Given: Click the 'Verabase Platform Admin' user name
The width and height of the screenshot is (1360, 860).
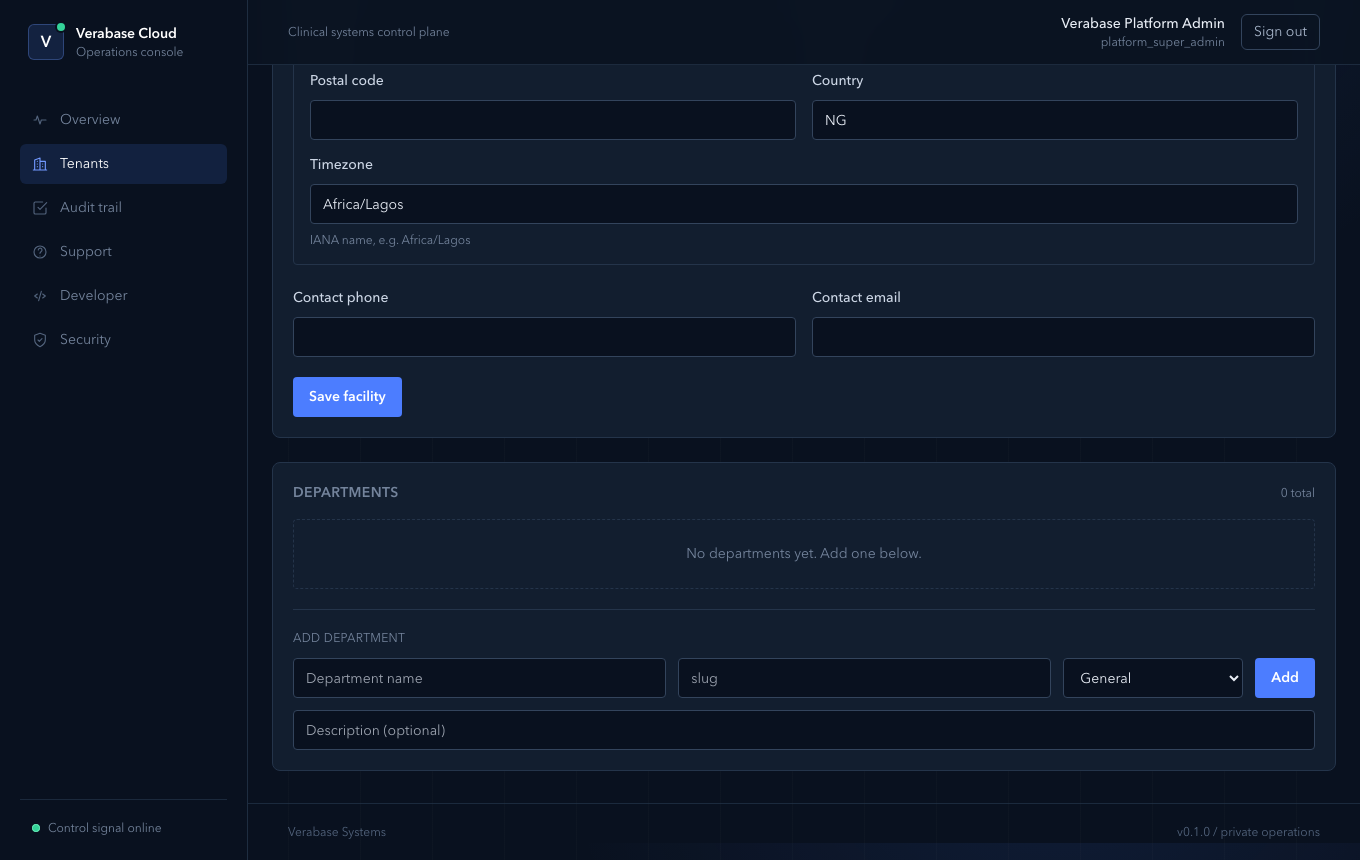Looking at the screenshot, I should pos(1143,23).
